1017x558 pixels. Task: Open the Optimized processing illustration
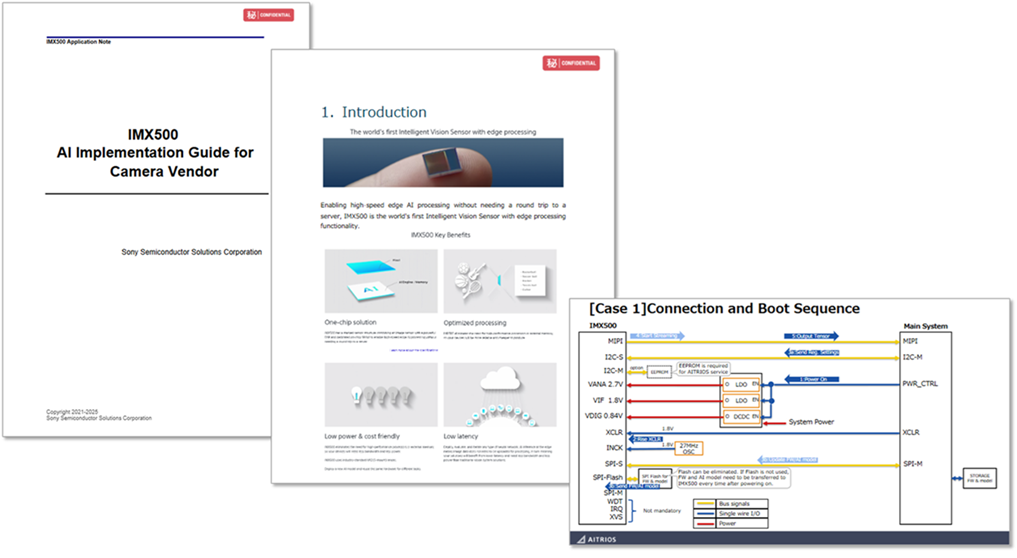[499, 281]
